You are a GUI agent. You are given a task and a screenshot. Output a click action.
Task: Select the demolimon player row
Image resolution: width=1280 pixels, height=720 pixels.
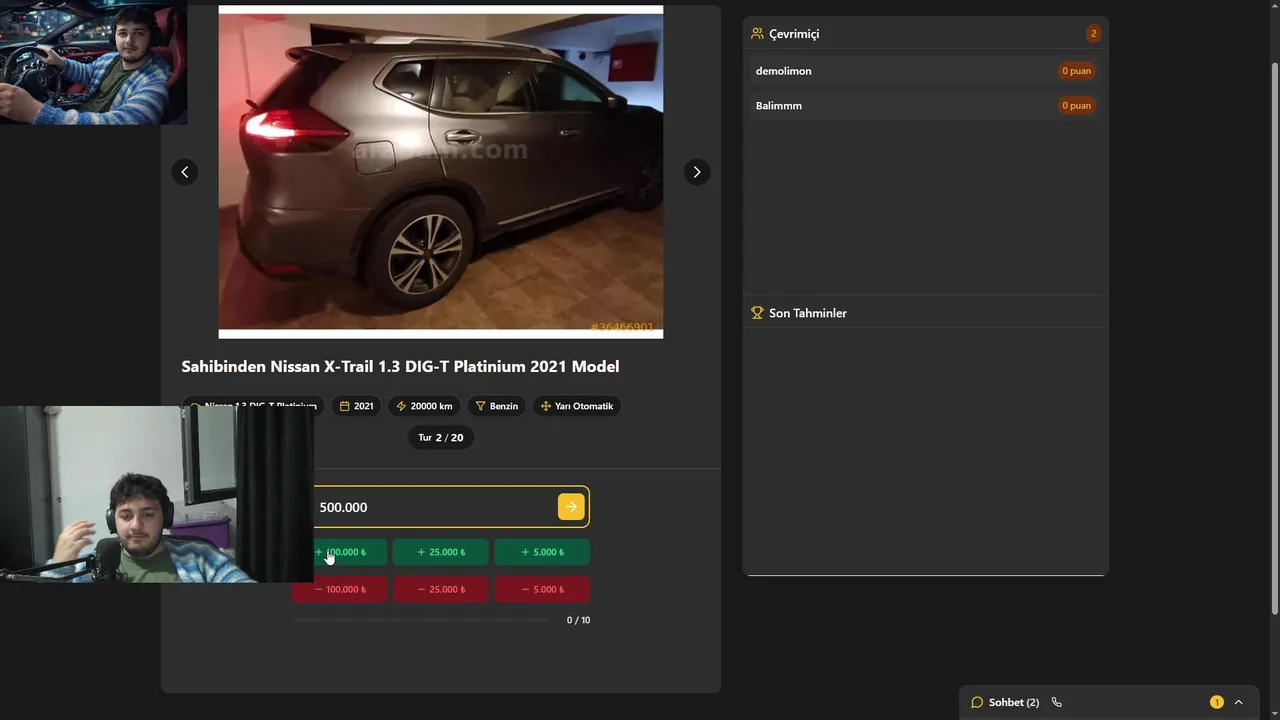(925, 71)
